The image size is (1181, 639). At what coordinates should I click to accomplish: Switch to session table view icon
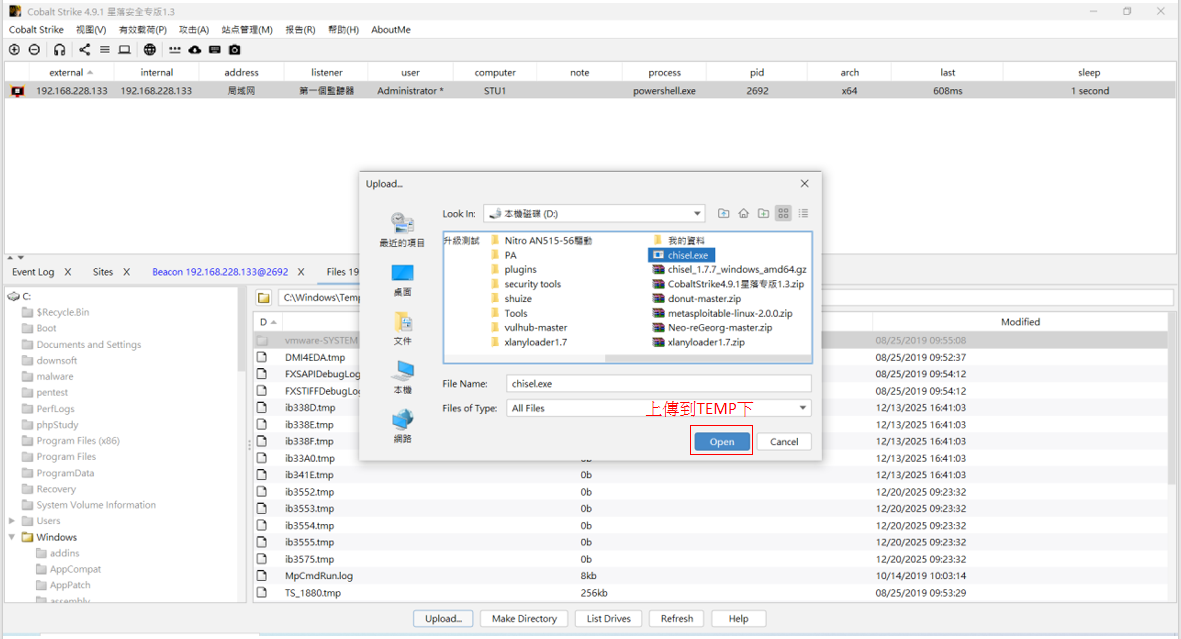click(x=105, y=50)
